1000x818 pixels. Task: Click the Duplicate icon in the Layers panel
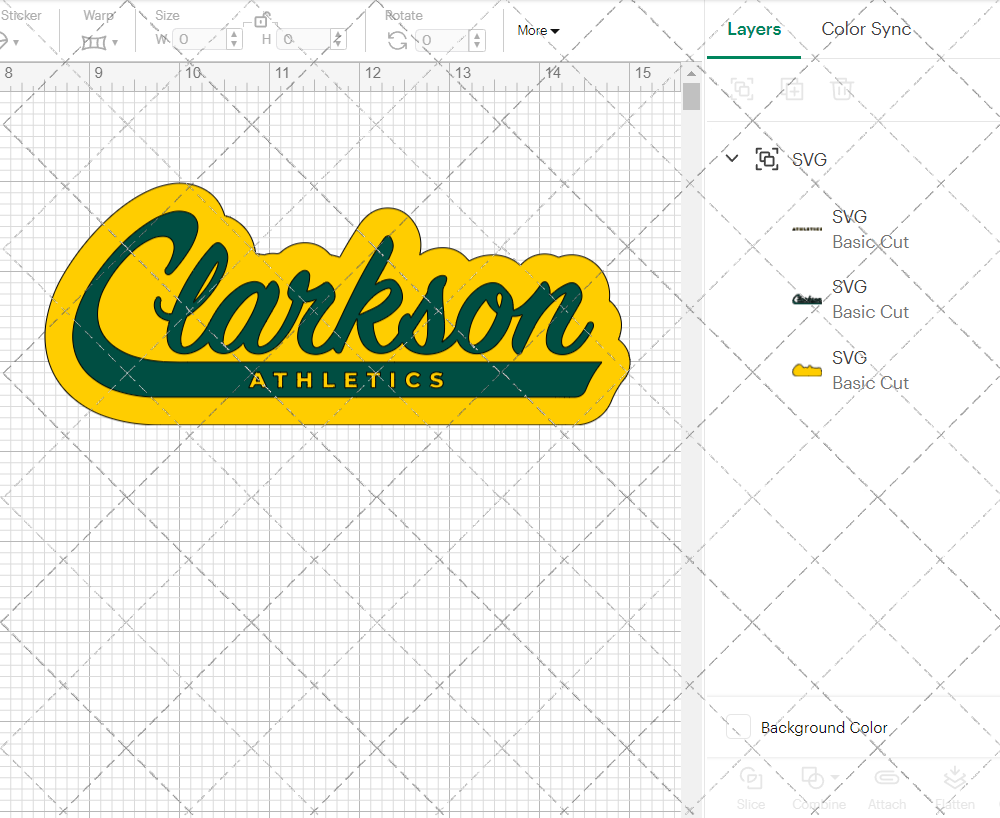[x=792, y=89]
